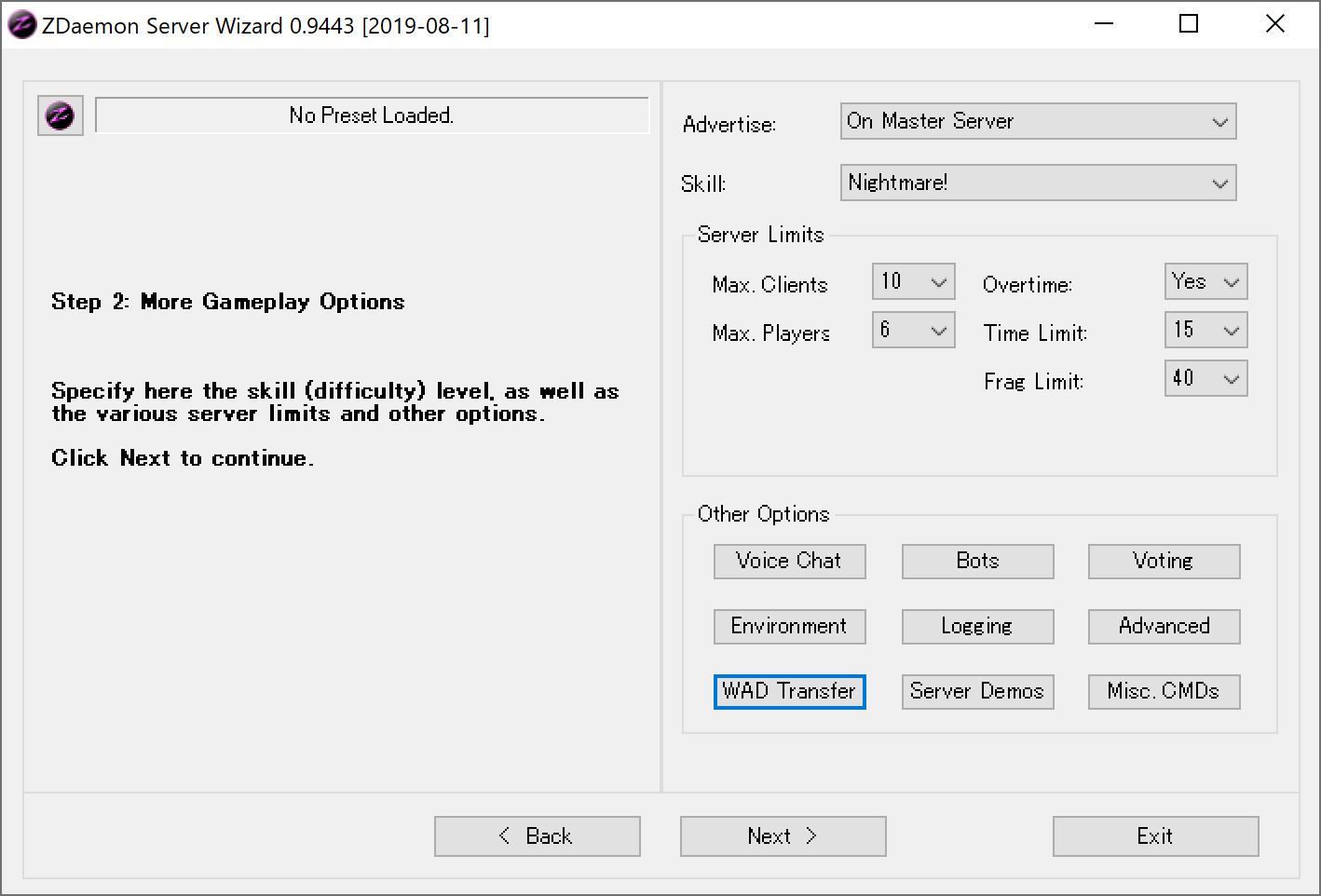Open Server Demos settings

coord(977,692)
